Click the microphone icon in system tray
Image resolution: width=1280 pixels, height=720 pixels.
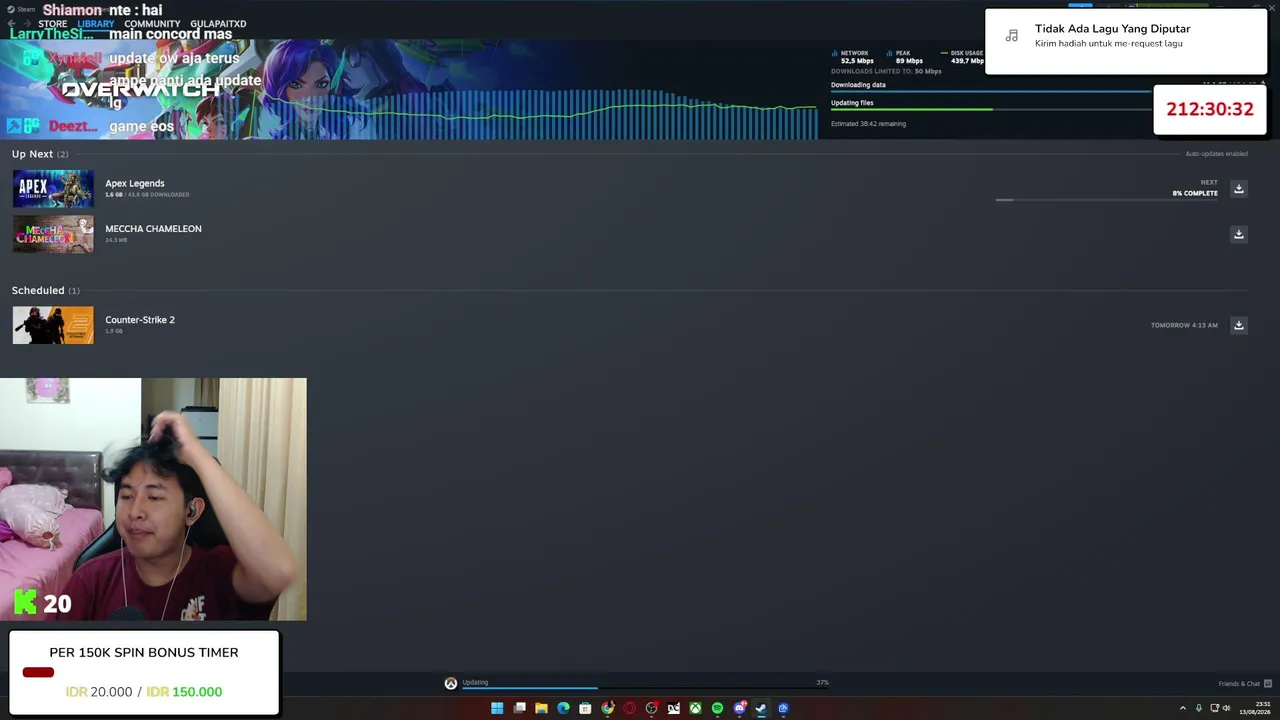1199,708
